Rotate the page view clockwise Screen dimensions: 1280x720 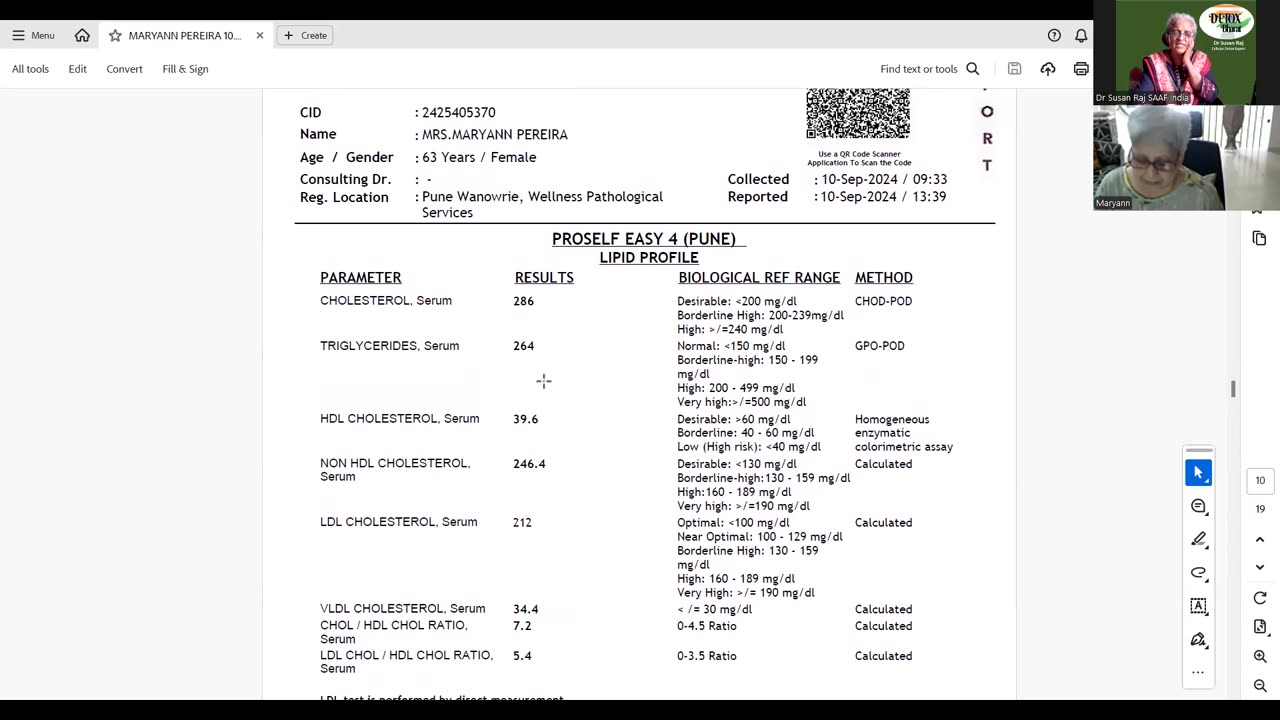coord(1260,598)
